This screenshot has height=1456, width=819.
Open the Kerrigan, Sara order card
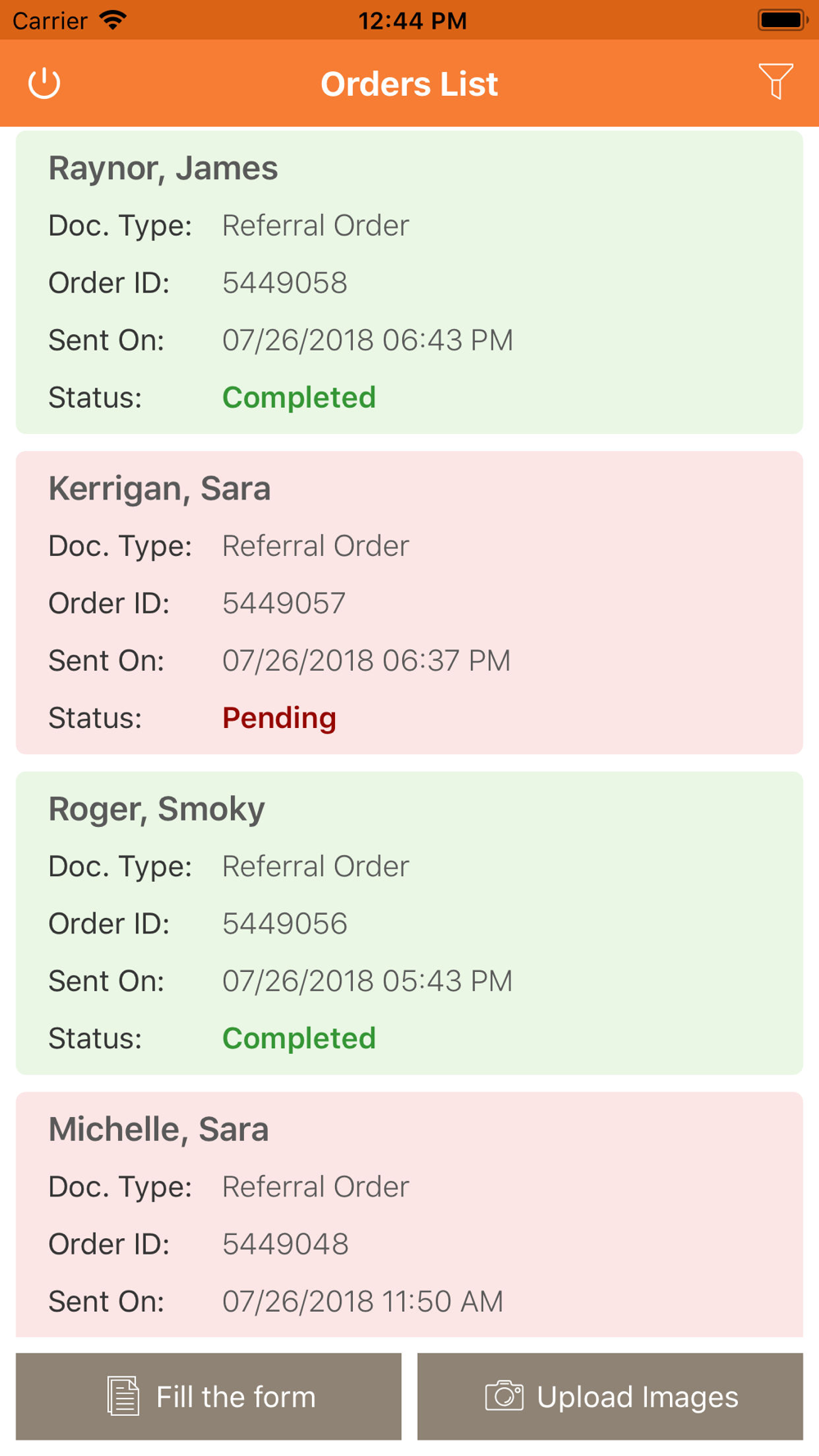(409, 602)
